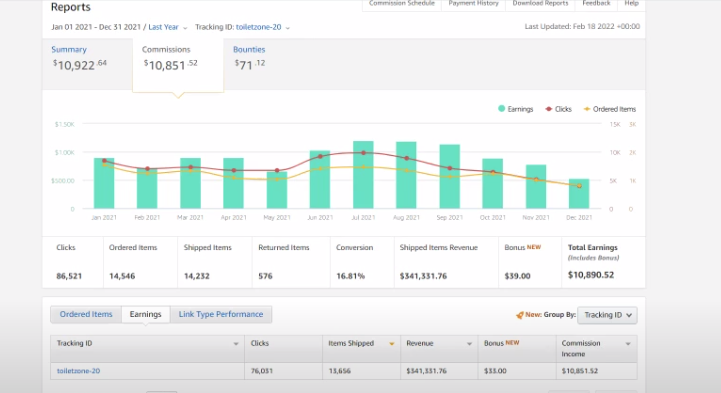
Task: Toggle the Earnings legend marker
Action: [x=501, y=109]
